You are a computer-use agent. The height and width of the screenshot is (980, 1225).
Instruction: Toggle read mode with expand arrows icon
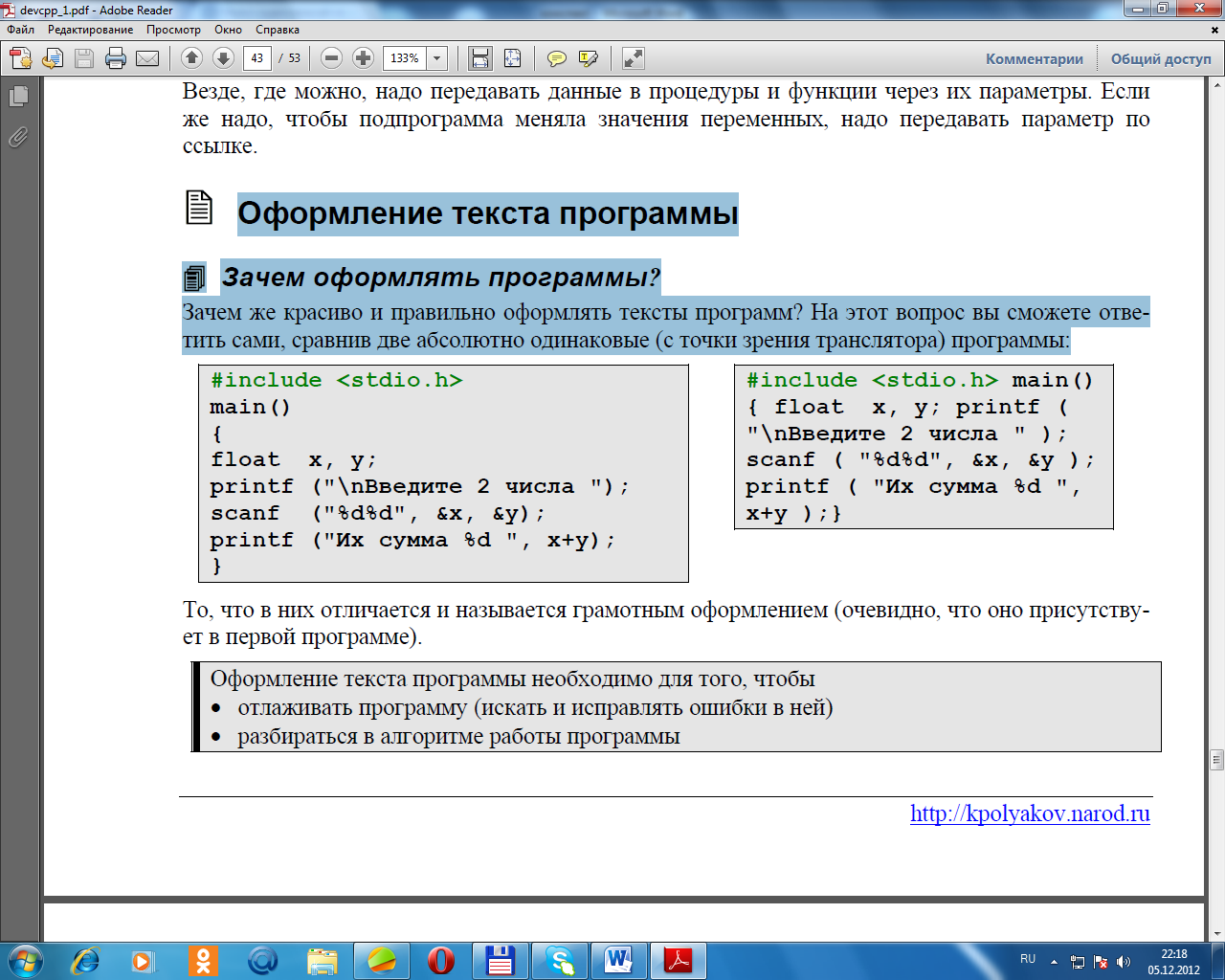(x=633, y=58)
